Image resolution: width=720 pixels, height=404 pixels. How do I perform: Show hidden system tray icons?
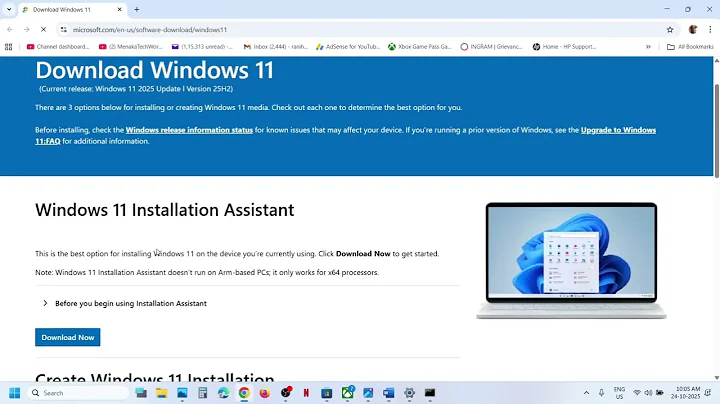pos(586,393)
